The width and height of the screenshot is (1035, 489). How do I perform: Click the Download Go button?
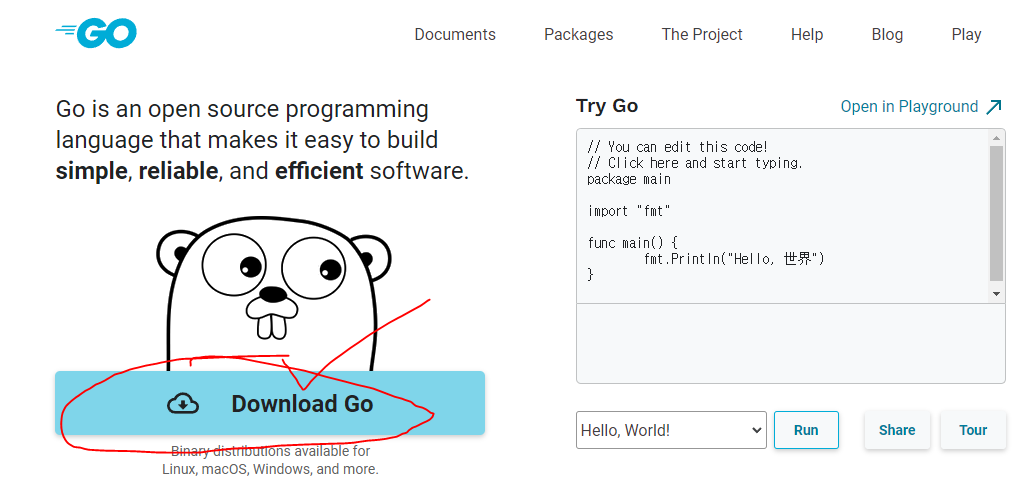click(270, 403)
